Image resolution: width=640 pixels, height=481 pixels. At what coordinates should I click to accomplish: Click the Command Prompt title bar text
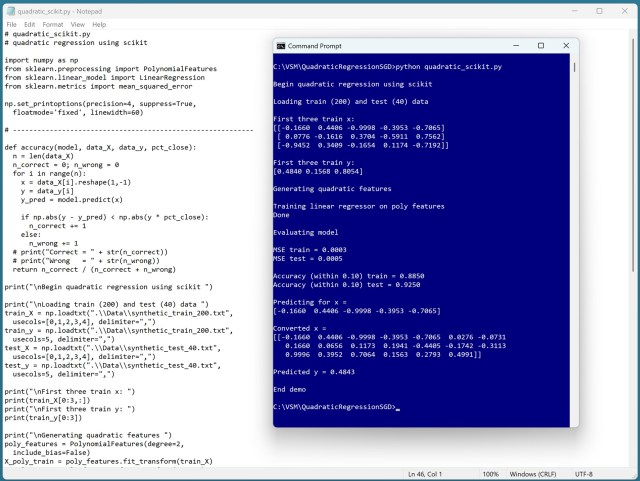(x=318, y=46)
